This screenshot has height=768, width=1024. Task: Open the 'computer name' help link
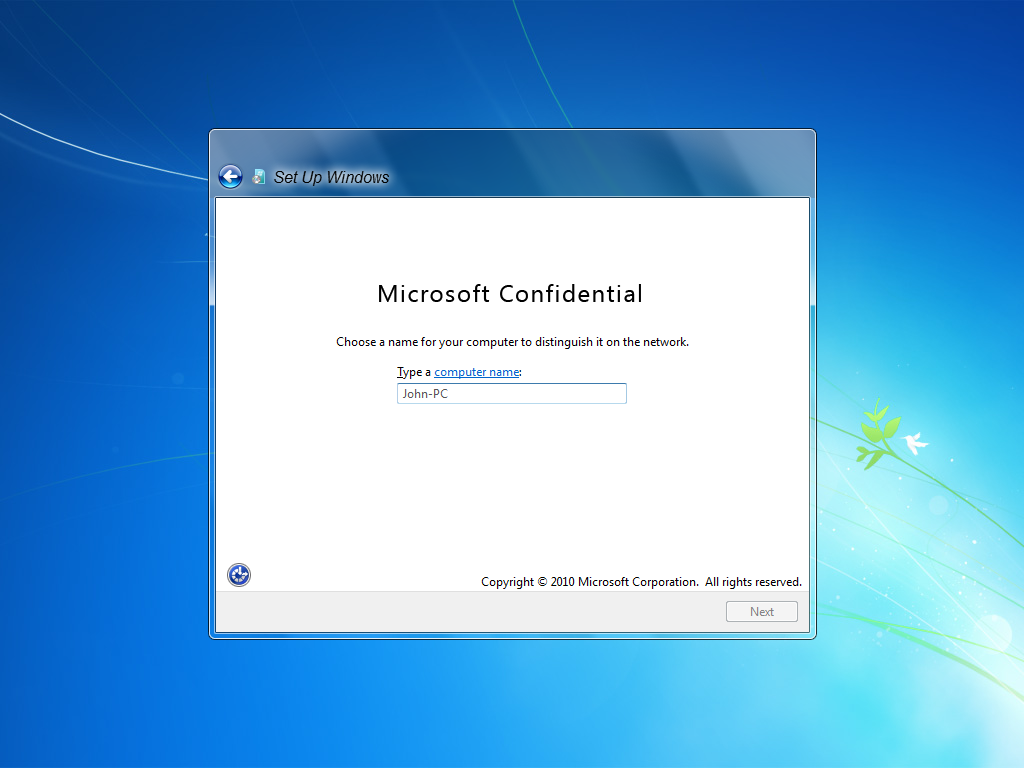click(476, 372)
